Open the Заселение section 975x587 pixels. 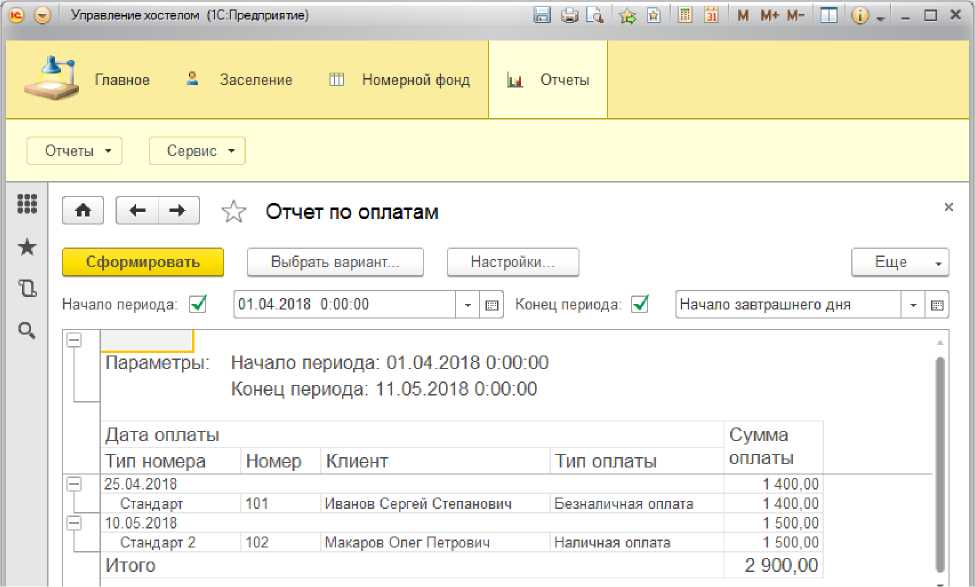point(256,80)
